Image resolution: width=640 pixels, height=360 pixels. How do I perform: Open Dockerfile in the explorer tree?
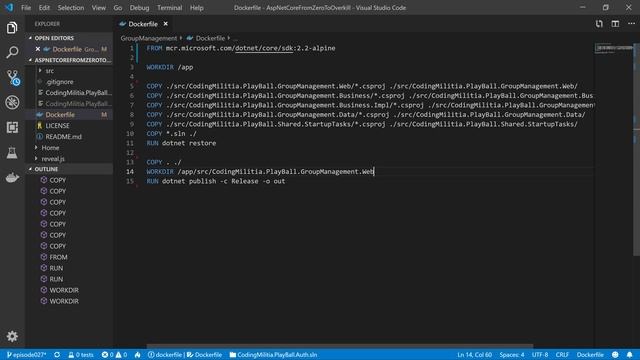tap(60, 115)
